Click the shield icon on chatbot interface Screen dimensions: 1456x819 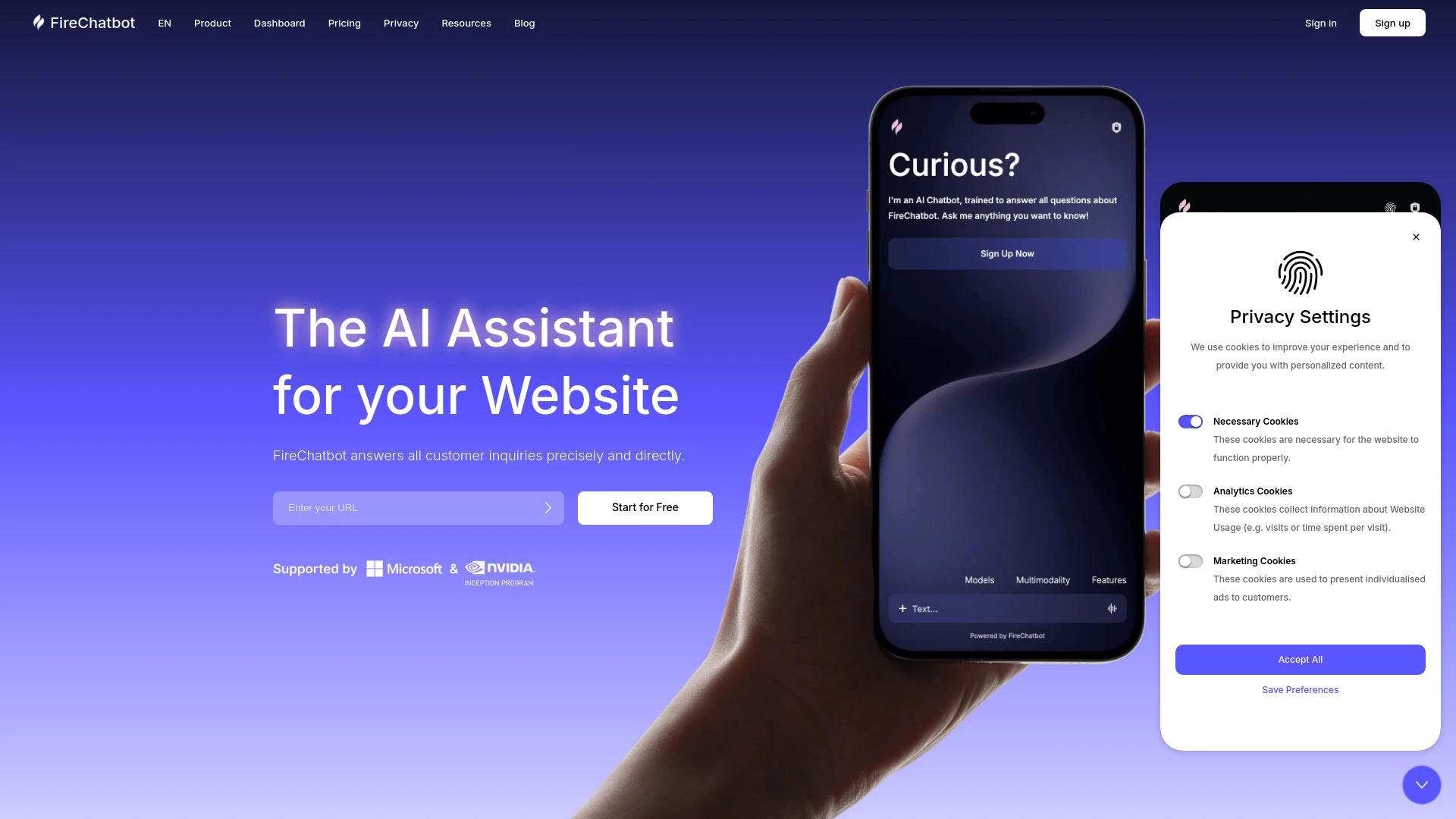pyautogui.click(x=1117, y=127)
